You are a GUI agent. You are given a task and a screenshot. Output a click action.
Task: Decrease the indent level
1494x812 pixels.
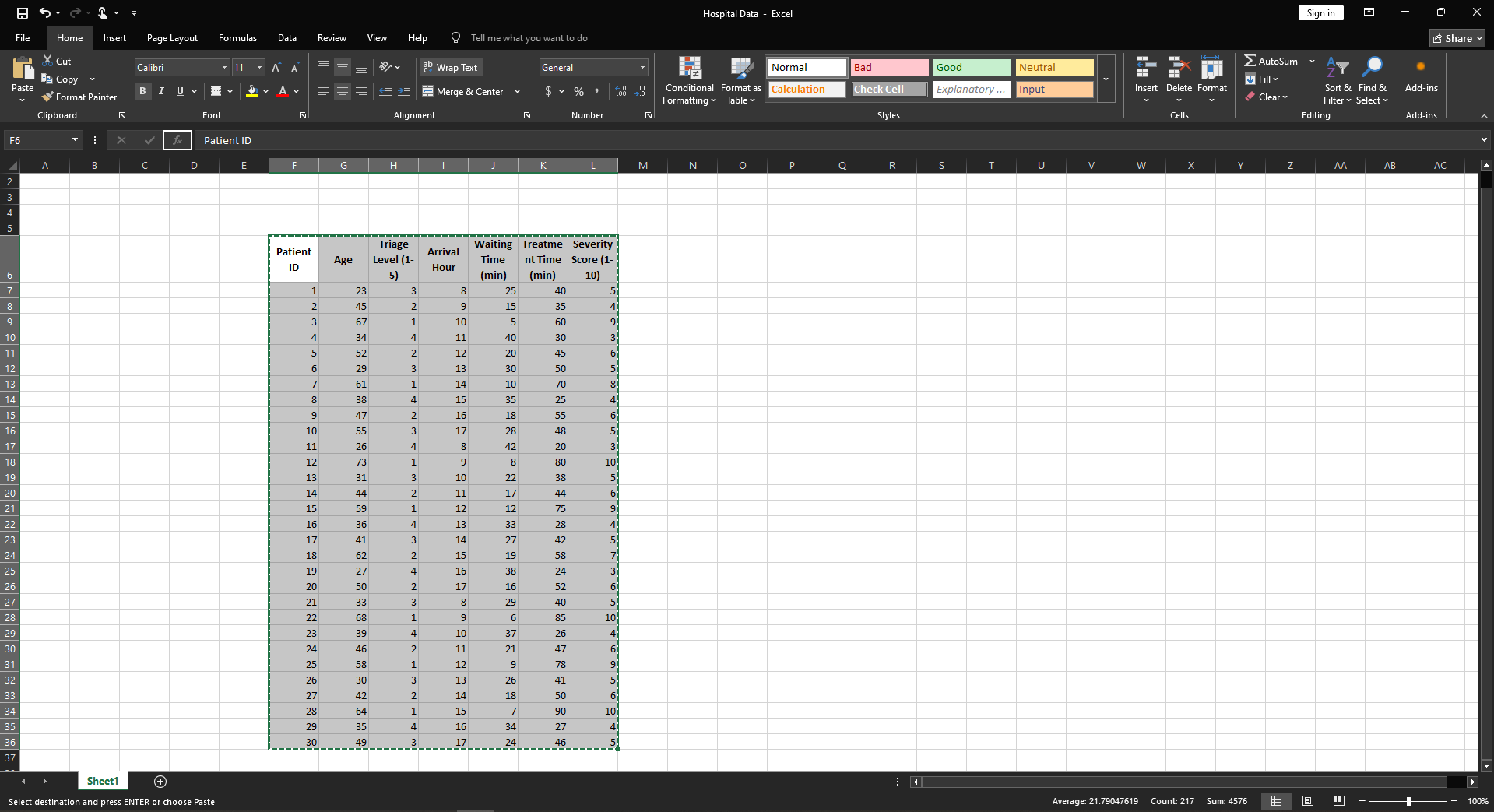(385, 91)
